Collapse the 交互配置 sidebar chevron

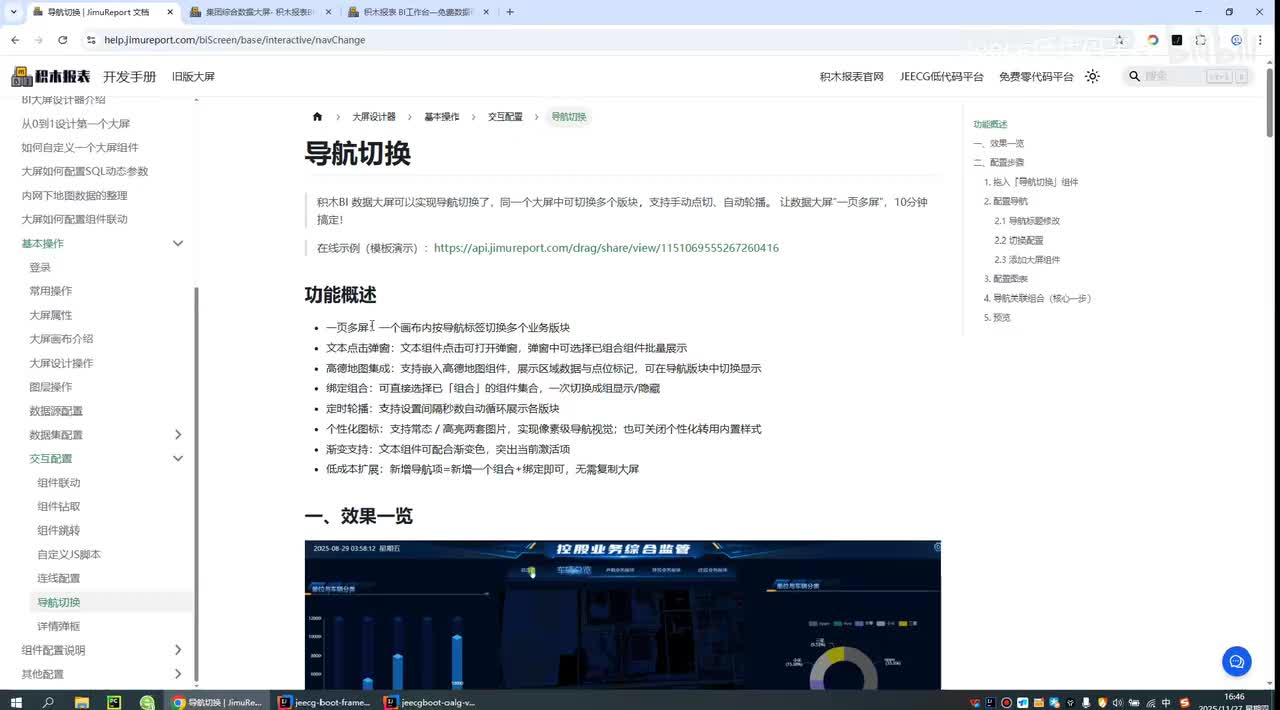178,458
